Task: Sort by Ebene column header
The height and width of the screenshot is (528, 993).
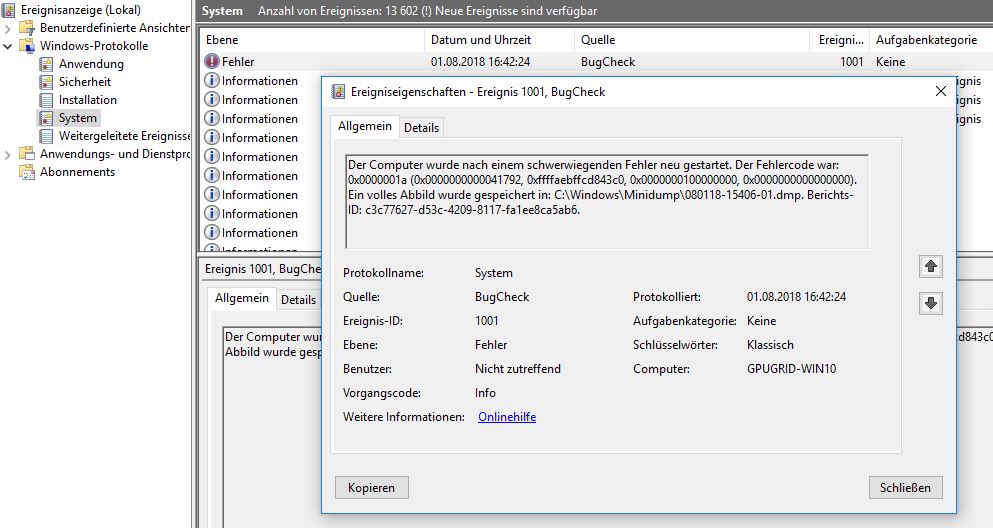Action: point(312,40)
